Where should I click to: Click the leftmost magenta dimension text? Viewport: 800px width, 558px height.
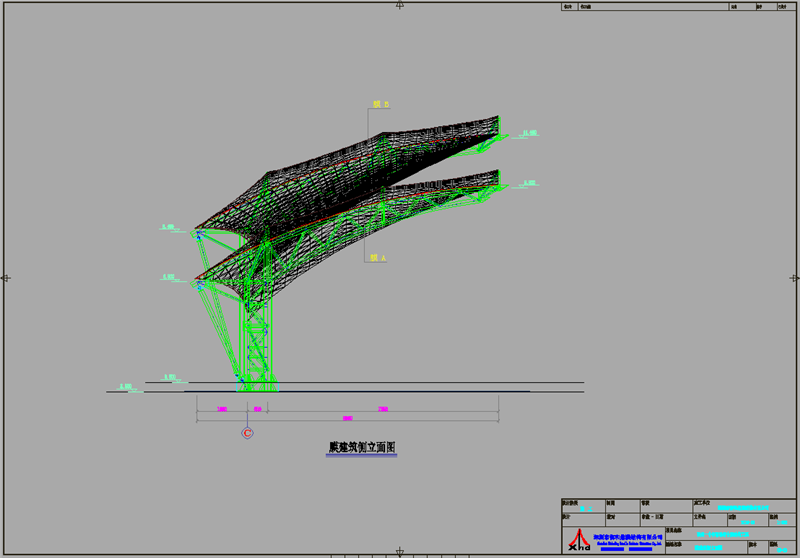click(222, 408)
